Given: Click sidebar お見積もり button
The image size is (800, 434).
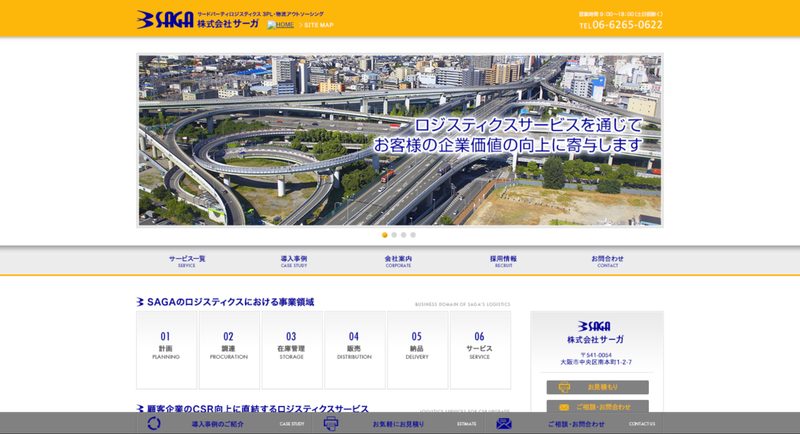Looking at the screenshot, I should tap(597, 387).
